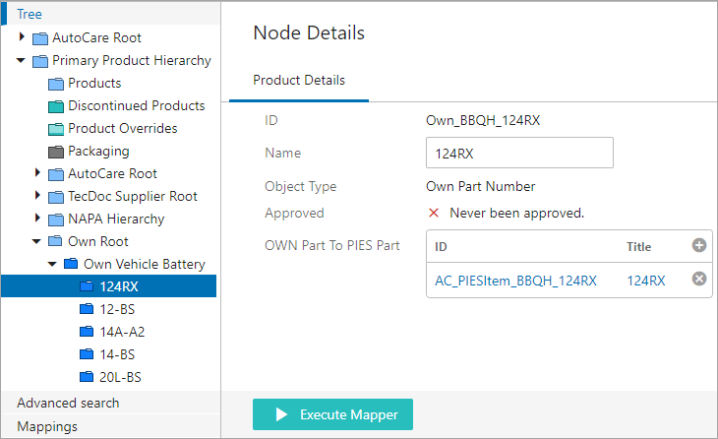Select the Products tree item

click(94, 83)
